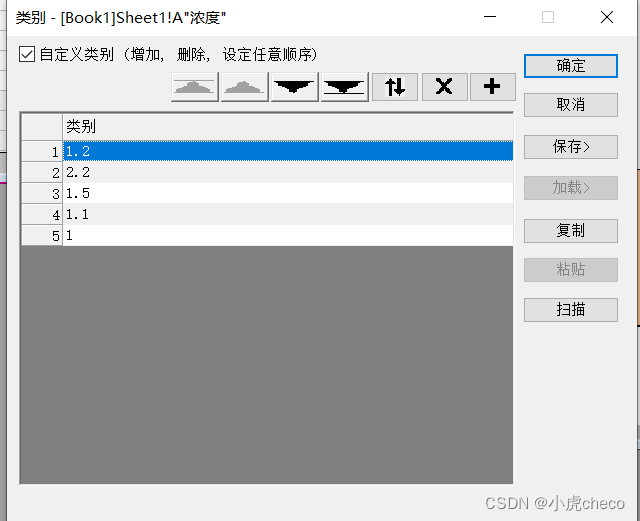Open the 保存> save menu
Image resolution: width=640 pixels, height=521 pixels.
tap(571, 147)
